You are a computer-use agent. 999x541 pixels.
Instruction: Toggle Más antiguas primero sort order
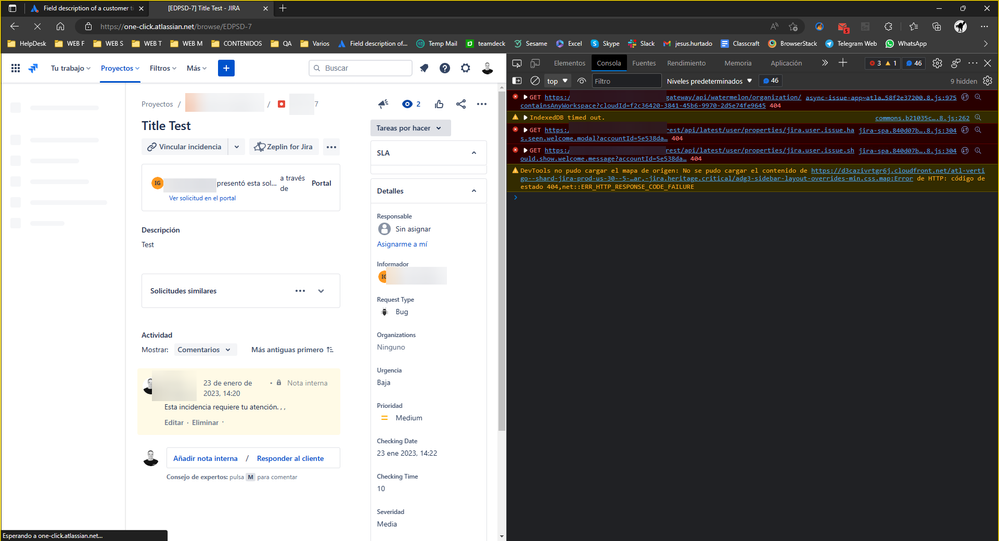(x=292, y=350)
